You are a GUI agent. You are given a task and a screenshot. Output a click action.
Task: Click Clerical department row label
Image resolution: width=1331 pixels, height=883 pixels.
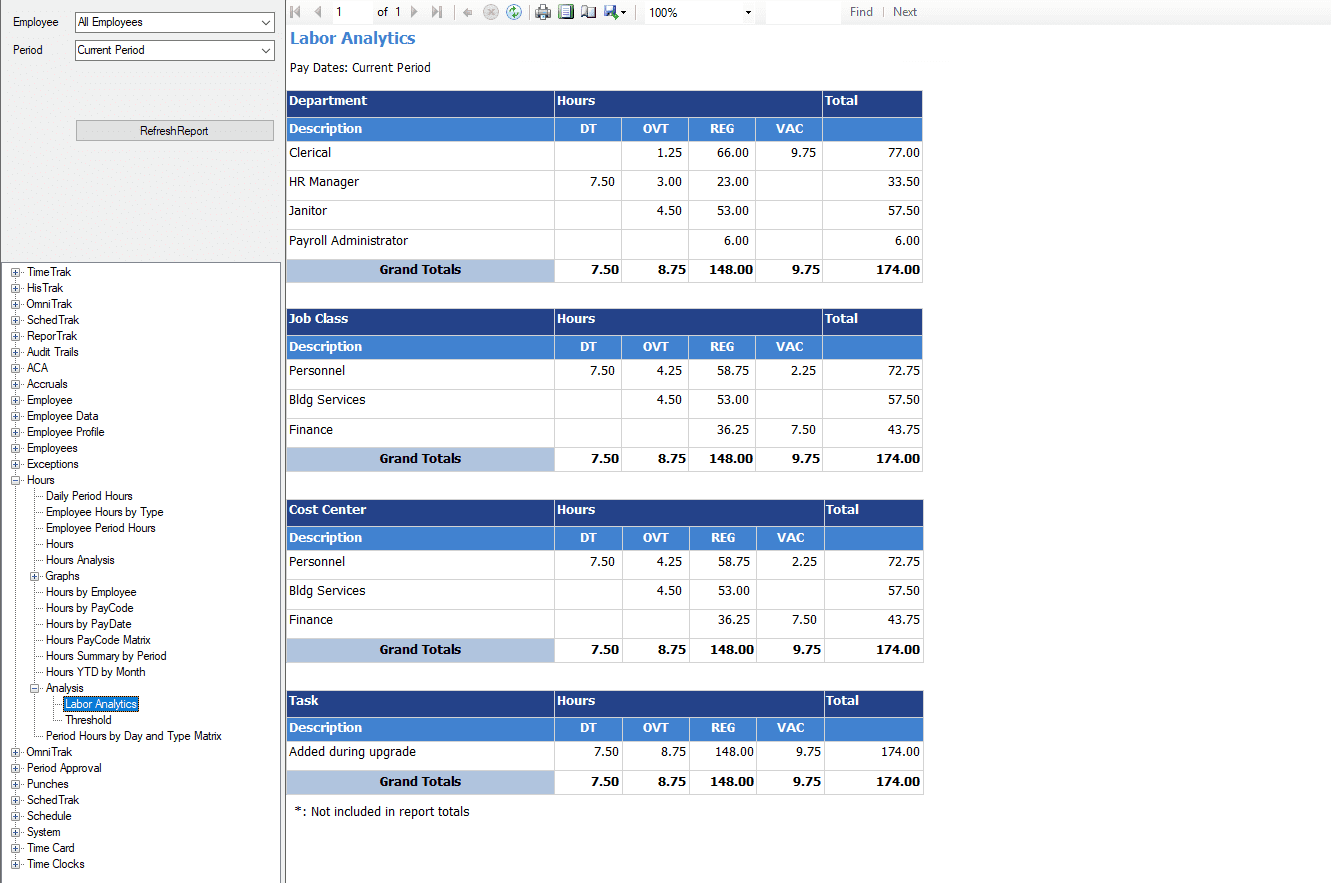pos(310,153)
